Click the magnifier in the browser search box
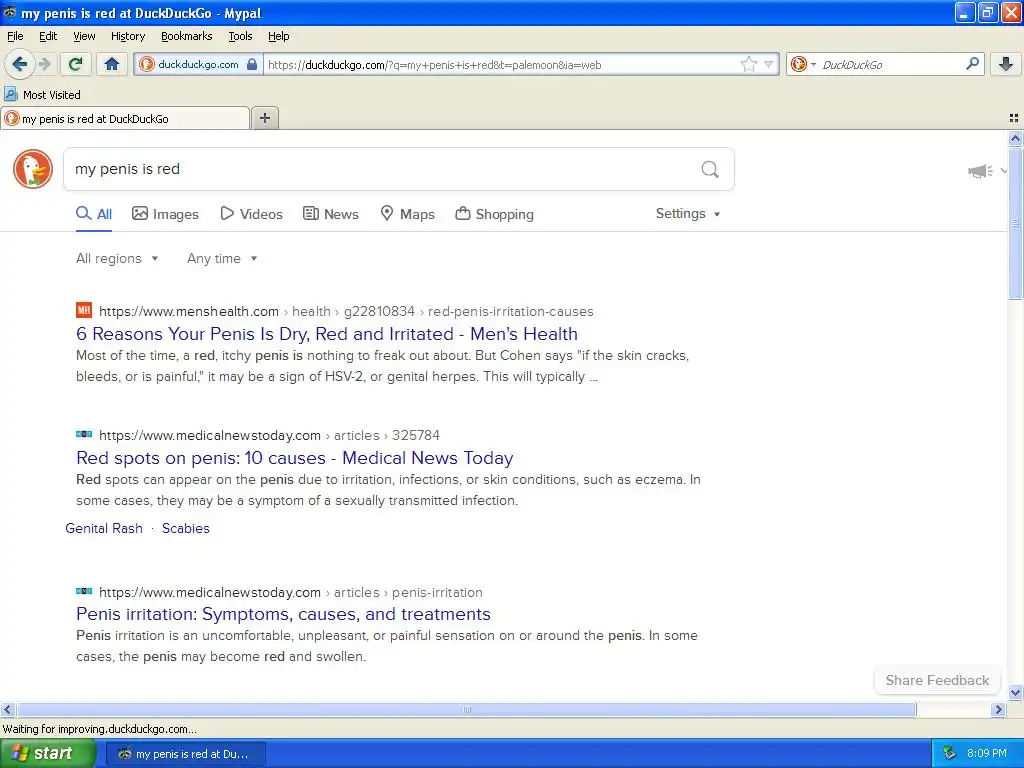Viewport: 1024px width, 768px height. (972, 64)
